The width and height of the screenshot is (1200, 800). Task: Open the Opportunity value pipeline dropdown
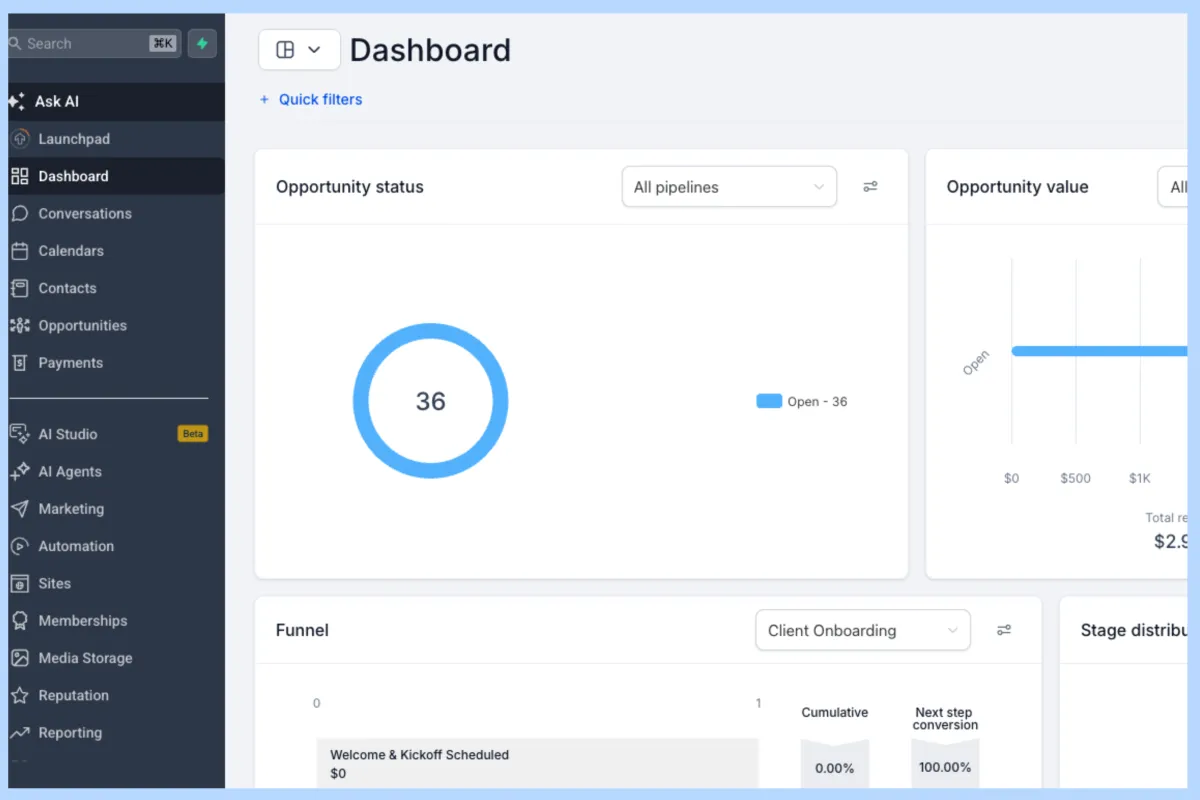pos(1173,187)
